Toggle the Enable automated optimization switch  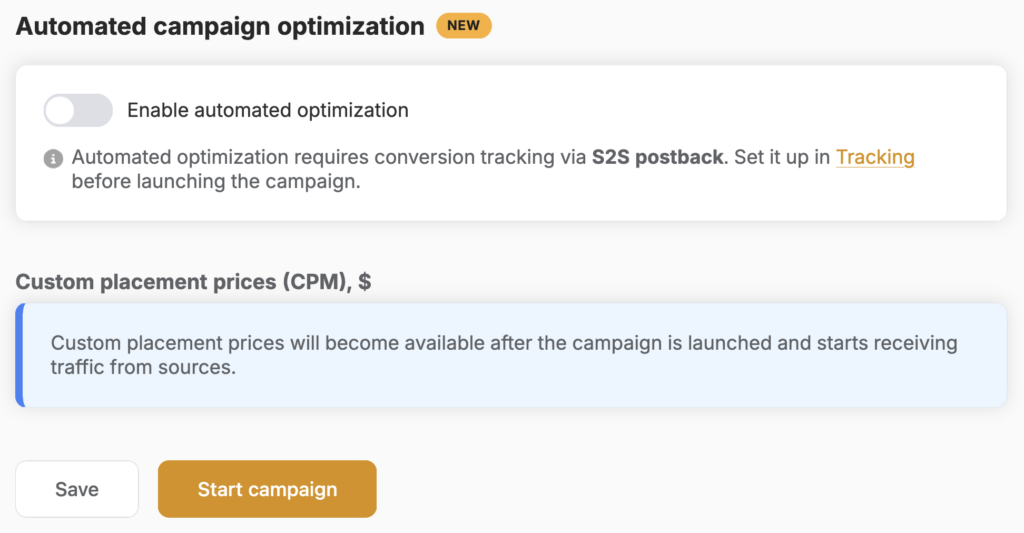pos(78,110)
